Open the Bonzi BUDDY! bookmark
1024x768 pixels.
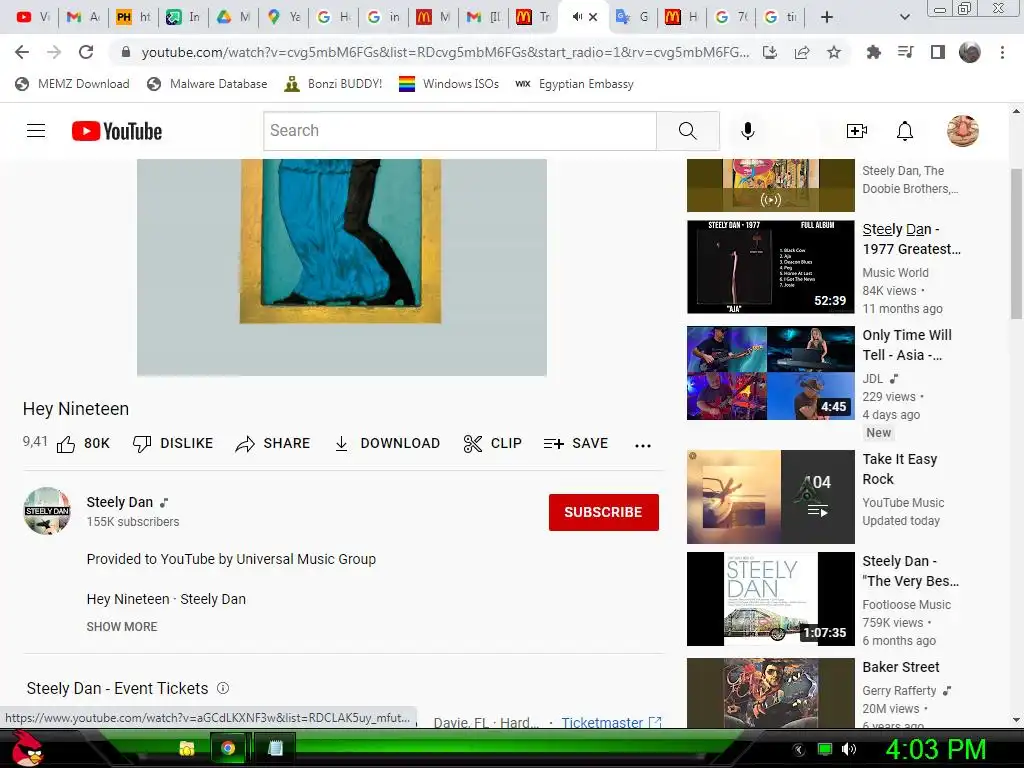334,84
